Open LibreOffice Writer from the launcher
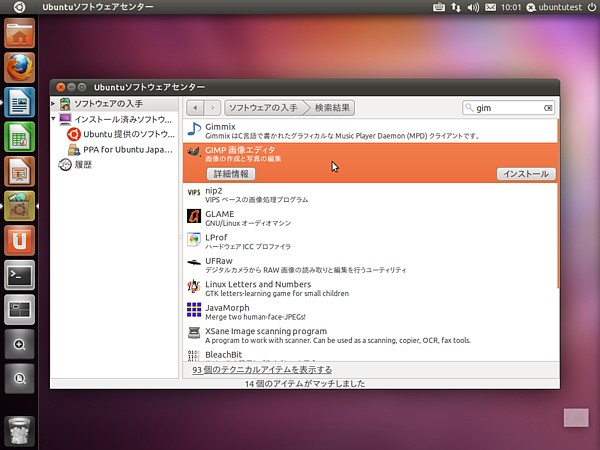Viewport: 600px width, 450px height. click(20, 102)
